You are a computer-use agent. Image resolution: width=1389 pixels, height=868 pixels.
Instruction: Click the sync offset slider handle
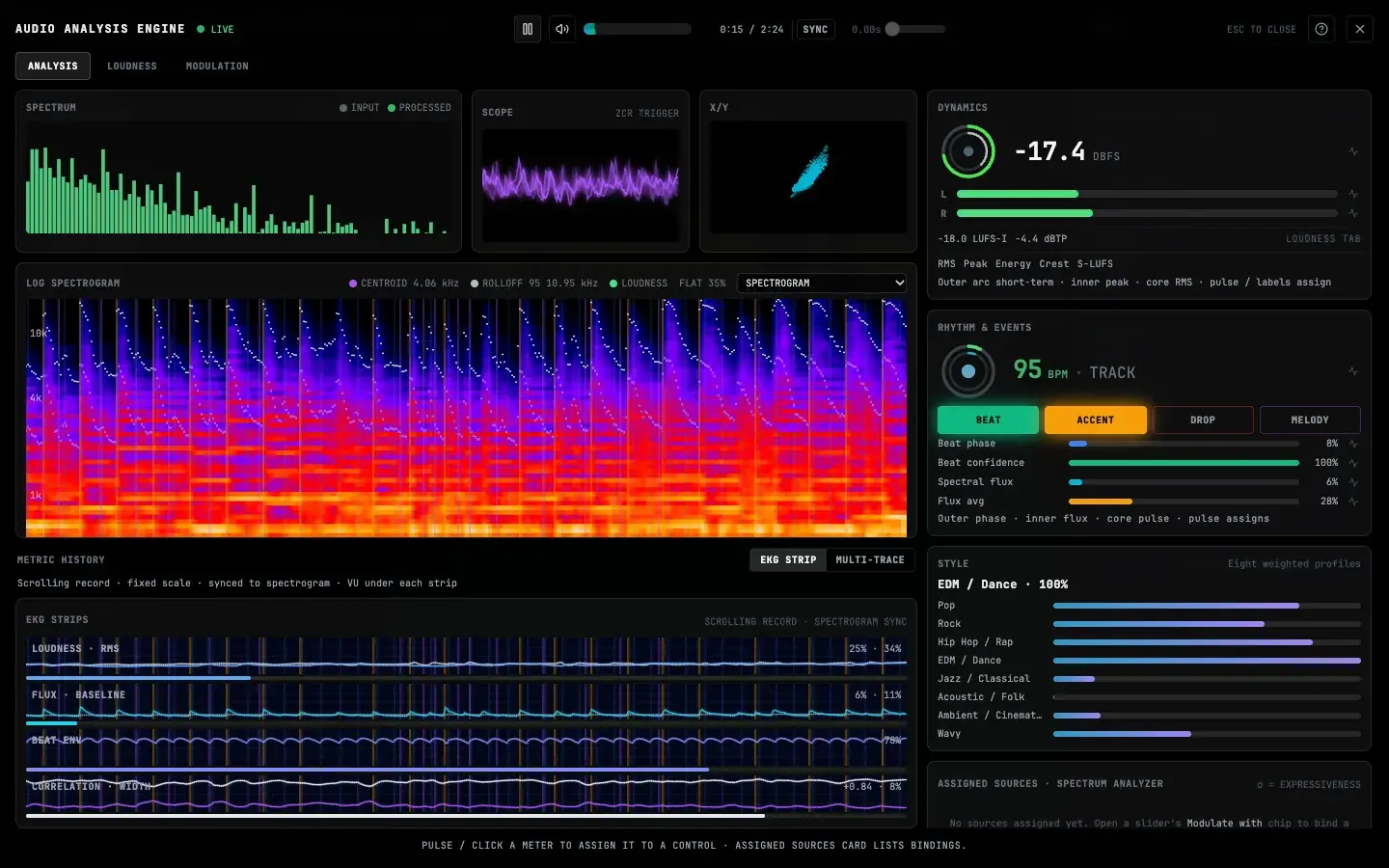tap(892, 29)
